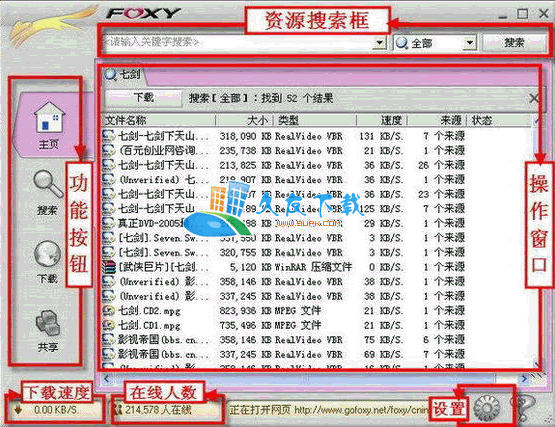Click the horizontal scrollbar right arrow
Image resolution: width=555 pixels, height=427 pixels.
(x=525, y=379)
